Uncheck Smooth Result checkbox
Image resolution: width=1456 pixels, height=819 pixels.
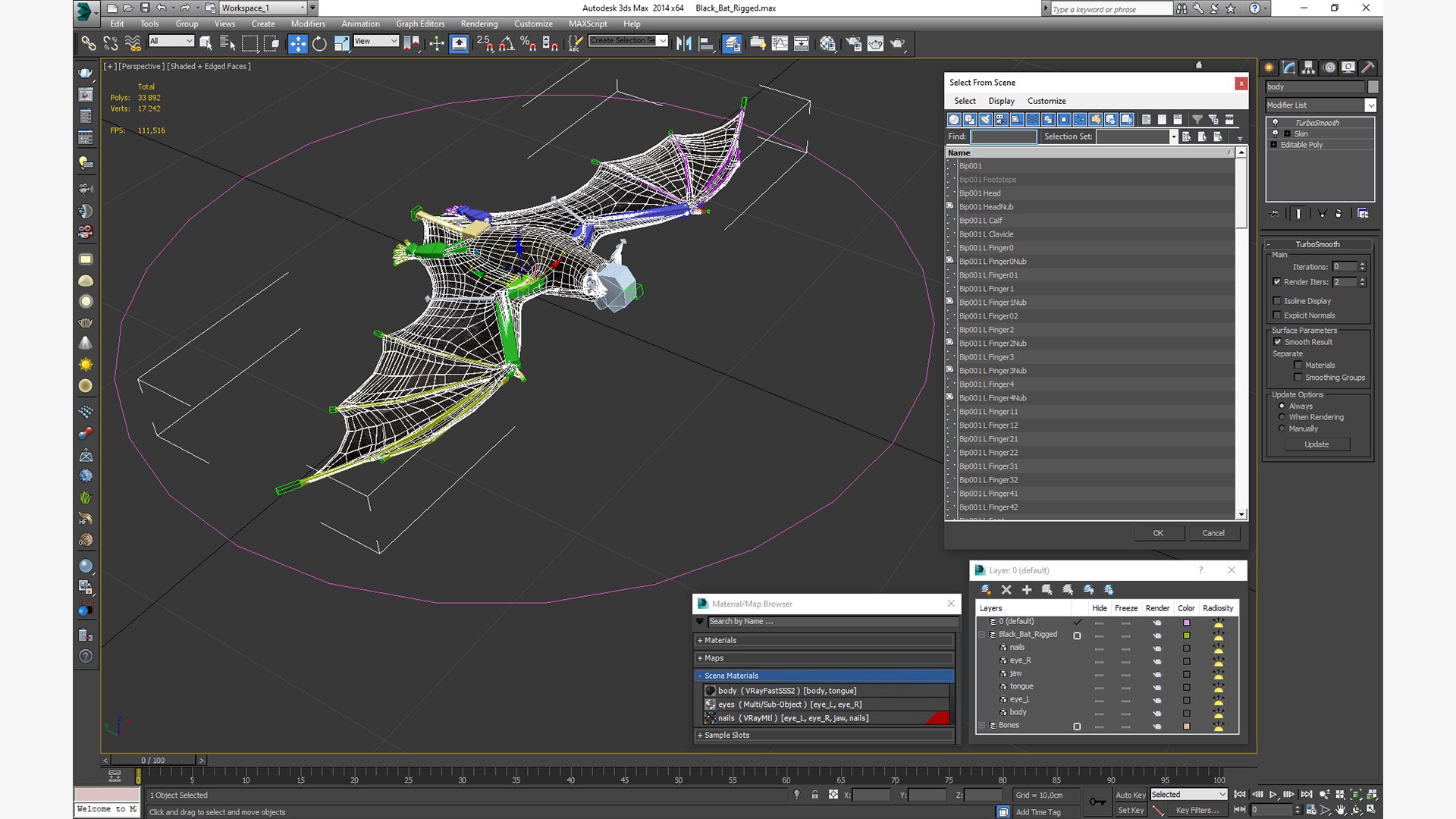[1277, 342]
